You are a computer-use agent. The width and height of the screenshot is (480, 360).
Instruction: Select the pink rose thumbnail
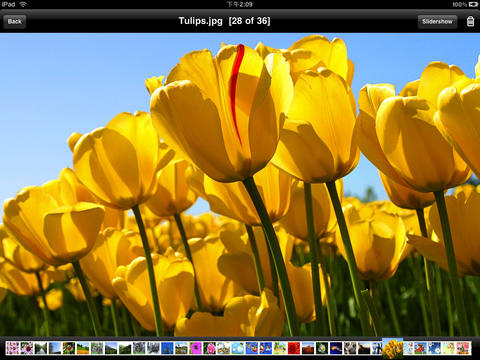coord(210,348)
